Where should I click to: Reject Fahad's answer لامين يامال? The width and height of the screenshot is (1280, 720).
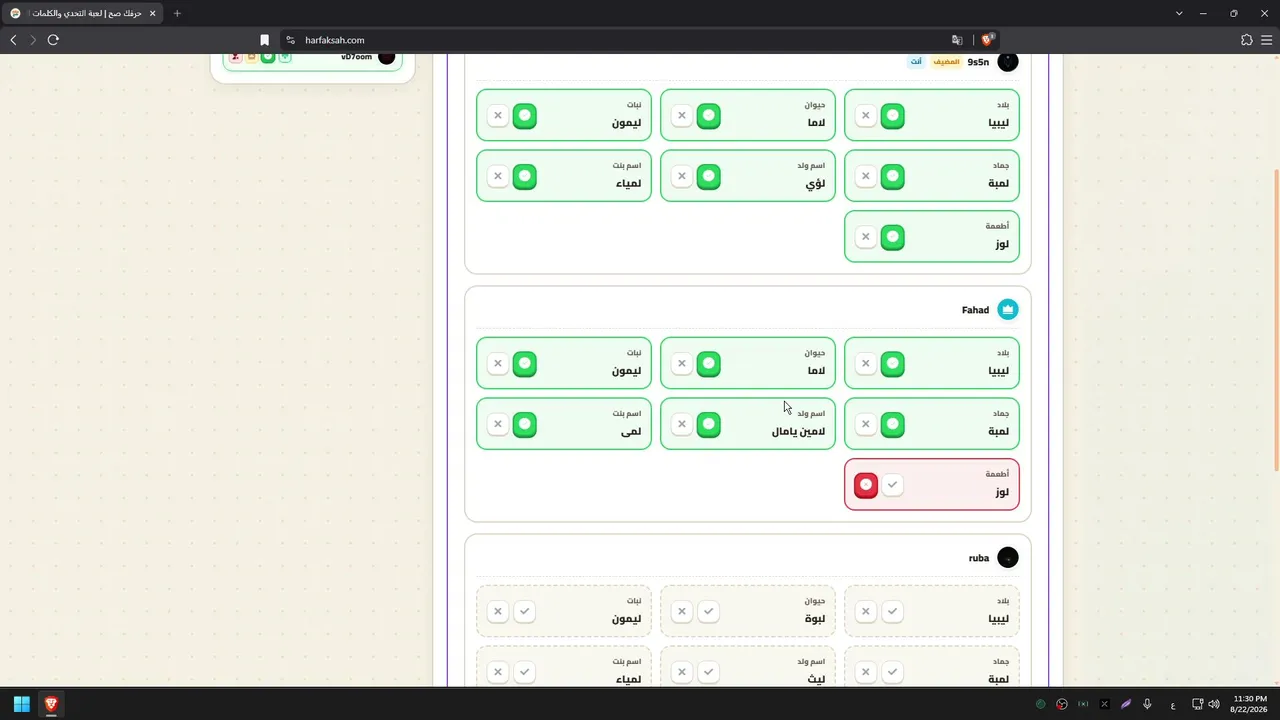682,425
